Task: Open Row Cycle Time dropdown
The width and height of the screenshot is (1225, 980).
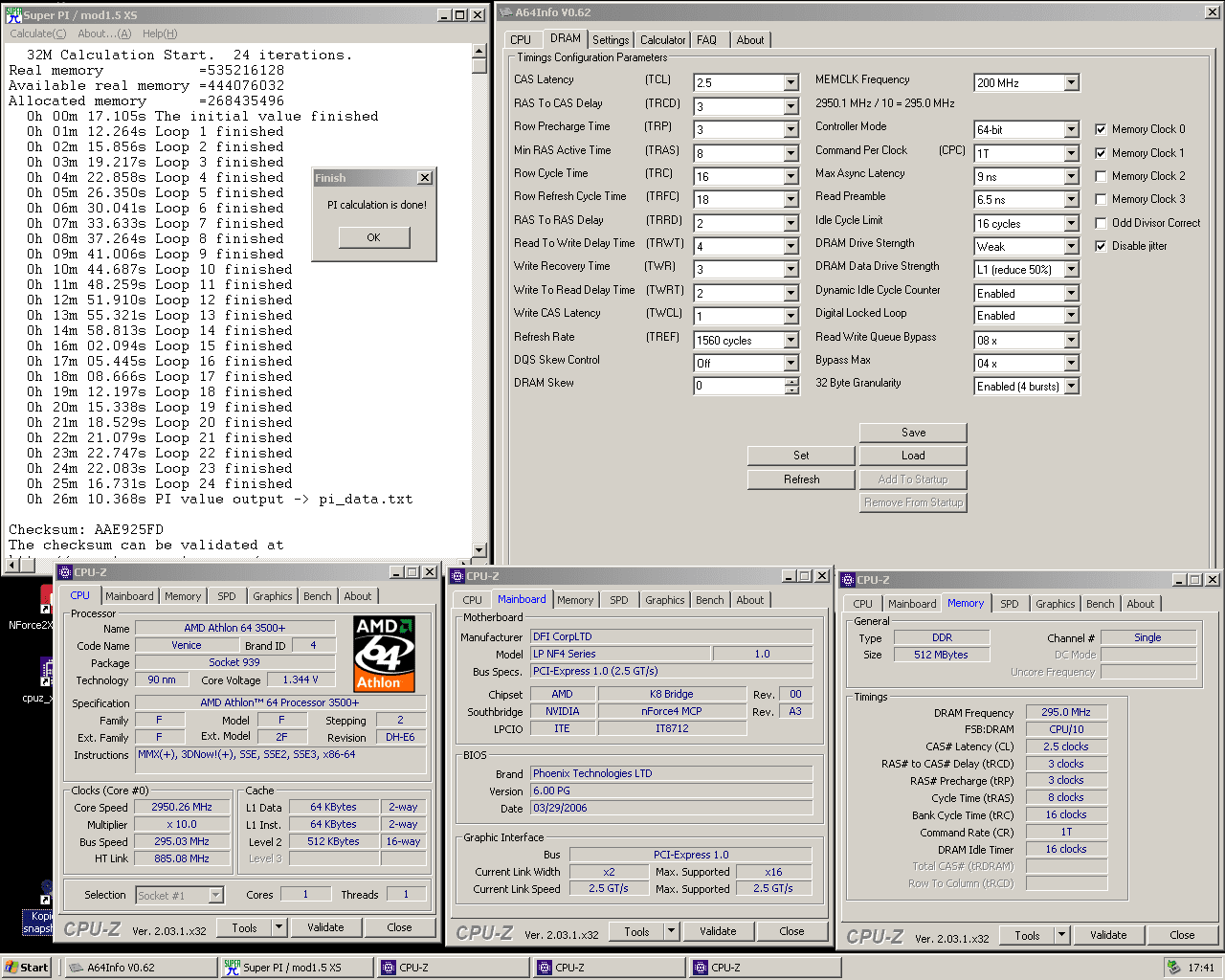Action: (x=791, y=176)
